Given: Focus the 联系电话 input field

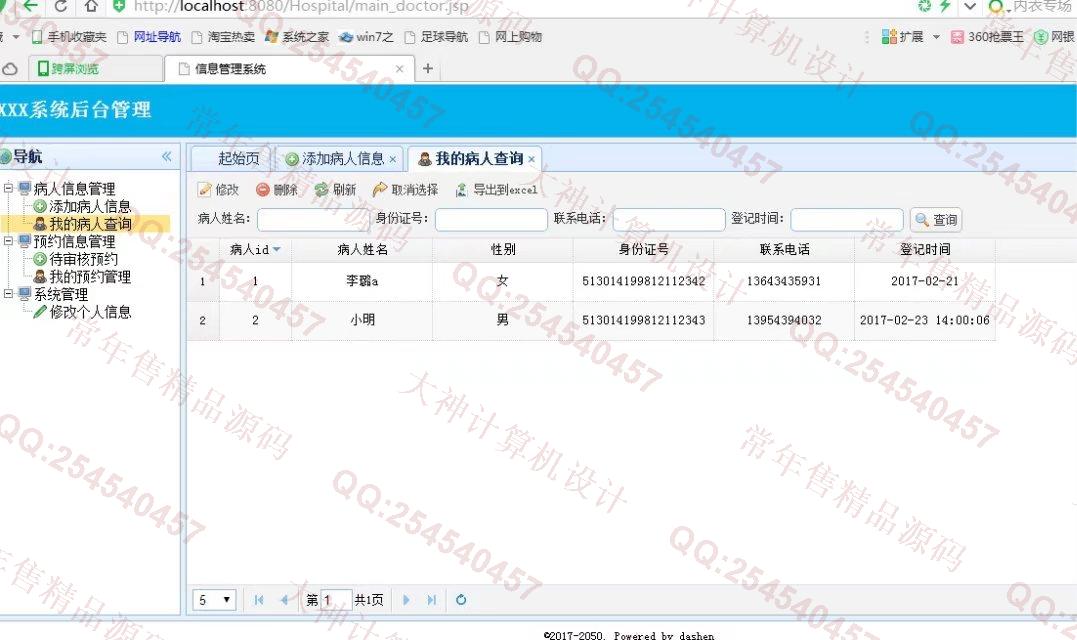Looking at the screenshot, I should click(669, 219).
